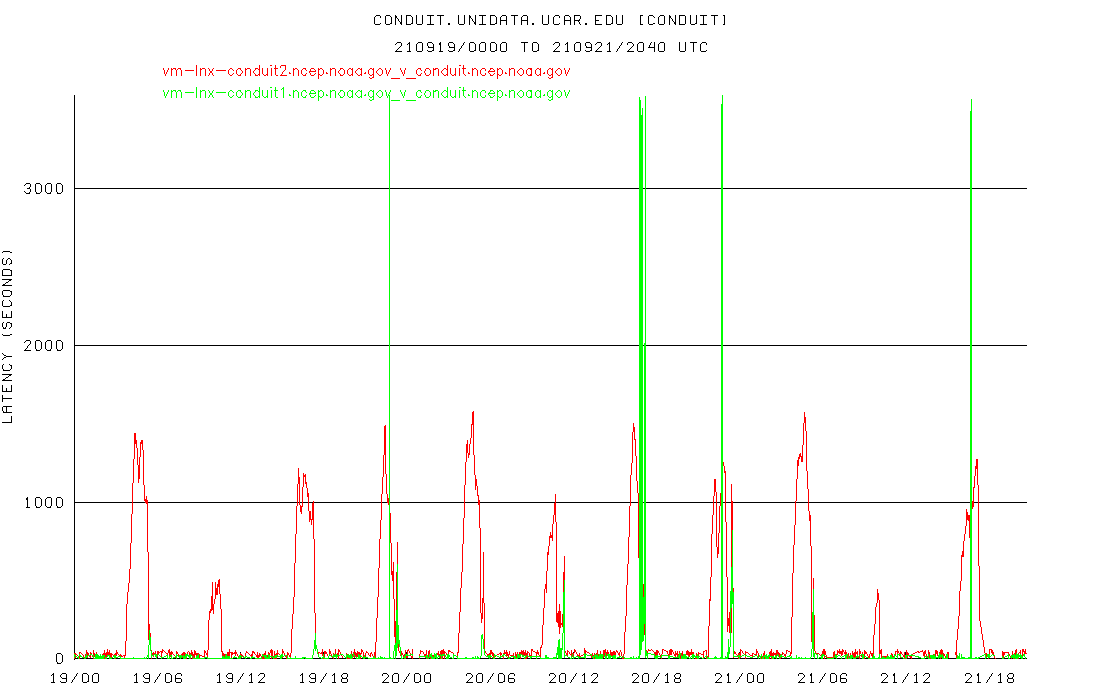Select the 20/00 time axis label
The image size is (1100, 700).
click(x=407, y=678)
